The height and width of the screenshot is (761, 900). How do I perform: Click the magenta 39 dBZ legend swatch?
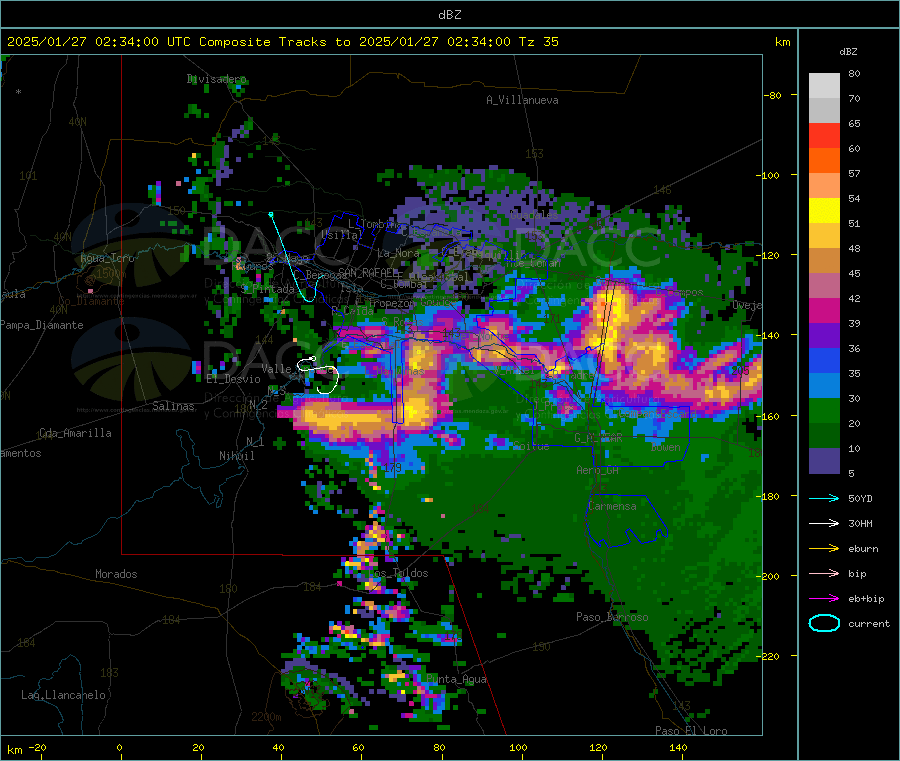click(x=824, y=310)
